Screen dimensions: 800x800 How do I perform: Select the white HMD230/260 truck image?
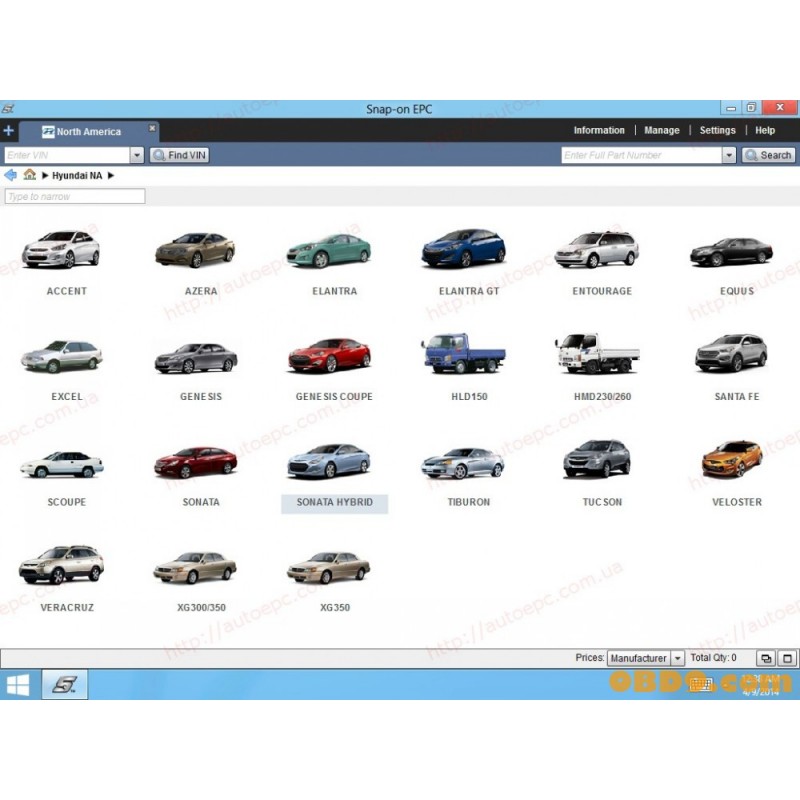(597, 354)
